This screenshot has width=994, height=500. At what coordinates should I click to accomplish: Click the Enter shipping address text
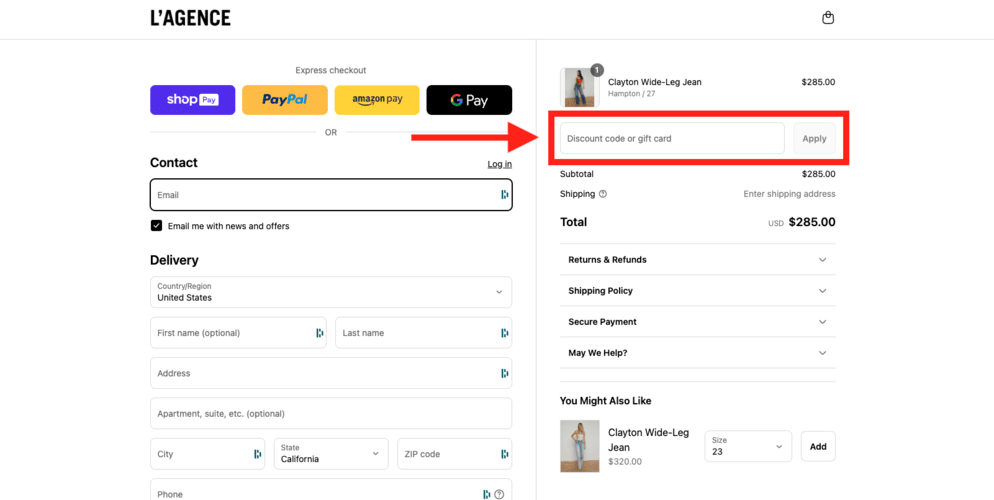(x=789, y=194)
